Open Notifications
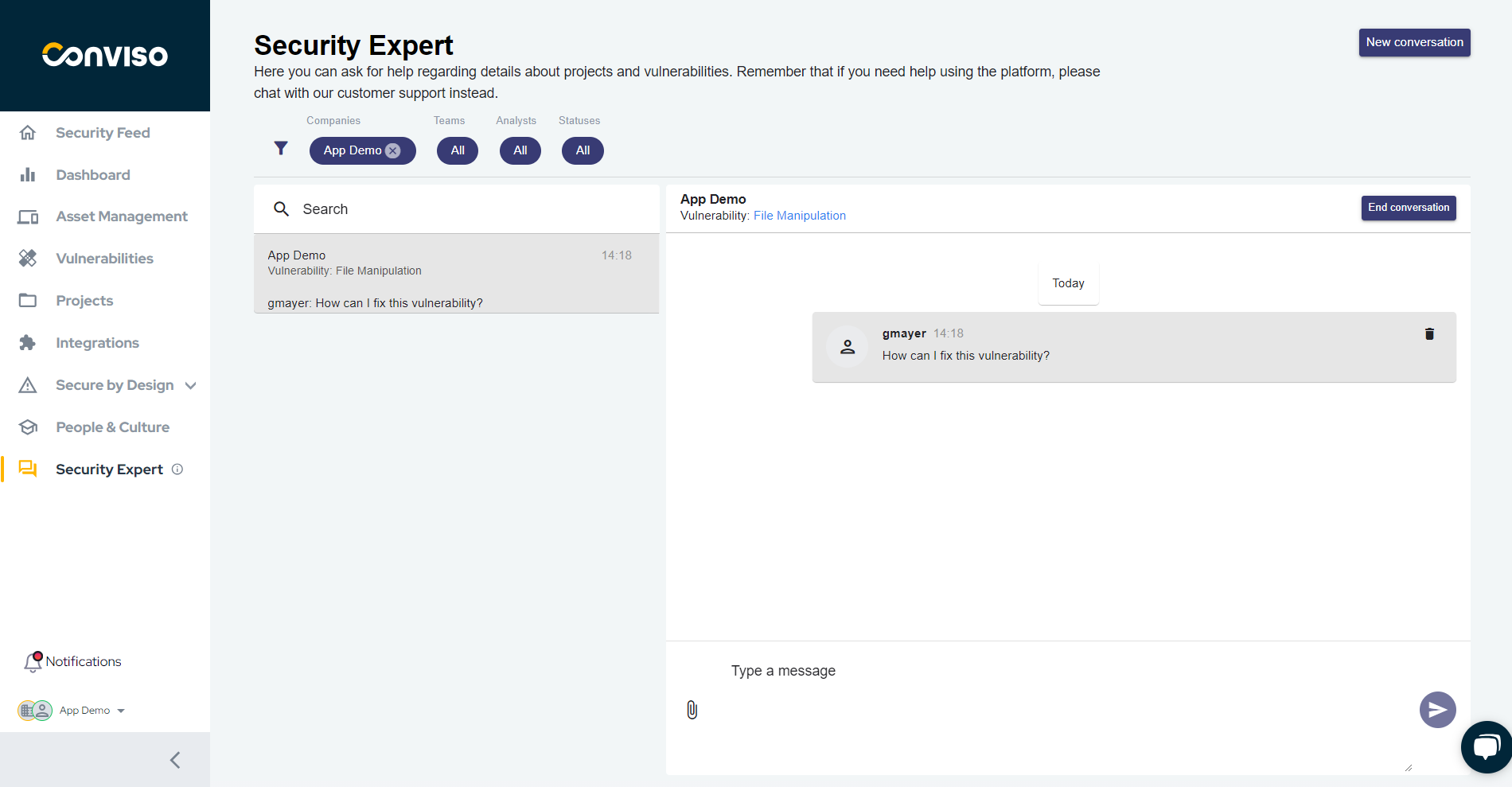Viewport: 1512px width, 787px height. pos(84,661)
